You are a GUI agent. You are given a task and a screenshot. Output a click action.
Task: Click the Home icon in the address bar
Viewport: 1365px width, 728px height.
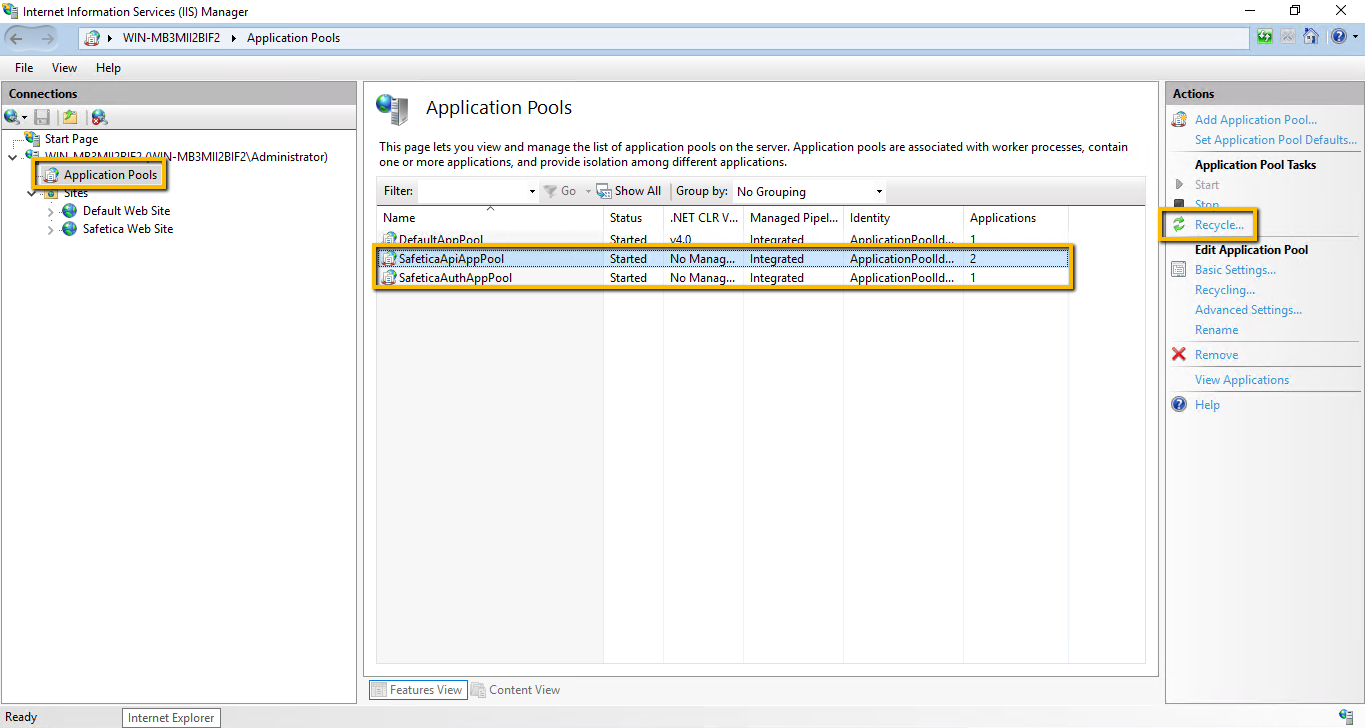pyautogui.click(x=1311, y=36)
